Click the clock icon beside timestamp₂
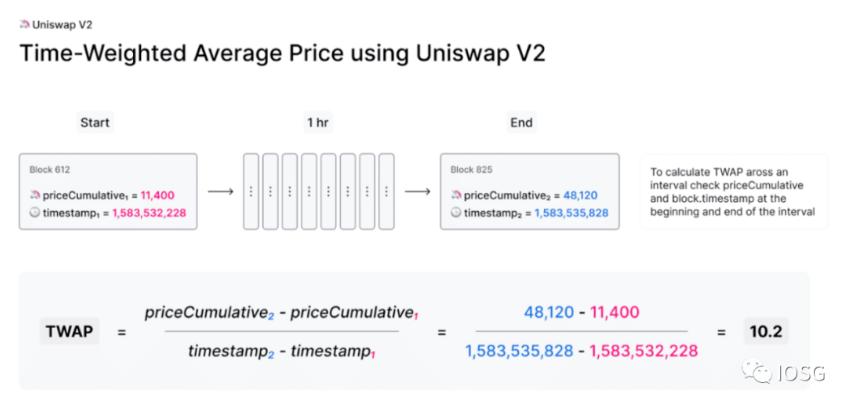This screenshot has height=408, width=843. tap(457, 213)
